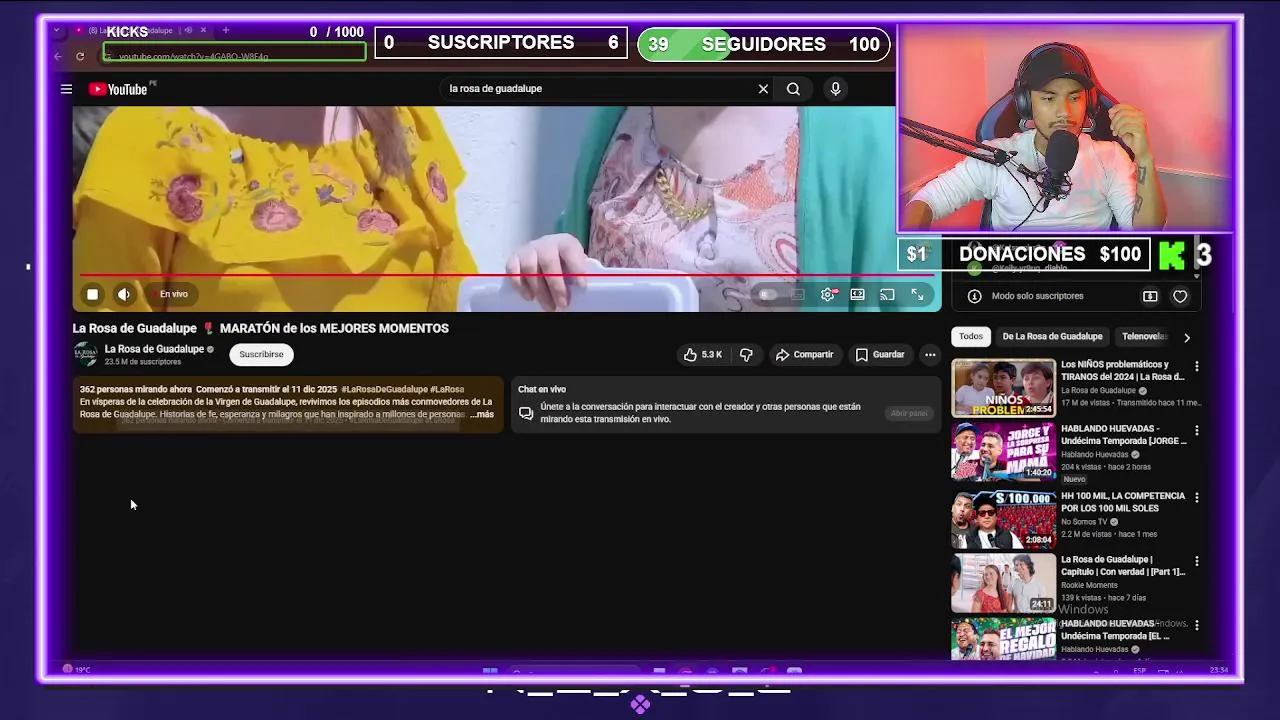Open the browser tab search chevron
The width and height of the screenshot is (1280, 720).
click(x=56, y=31)
